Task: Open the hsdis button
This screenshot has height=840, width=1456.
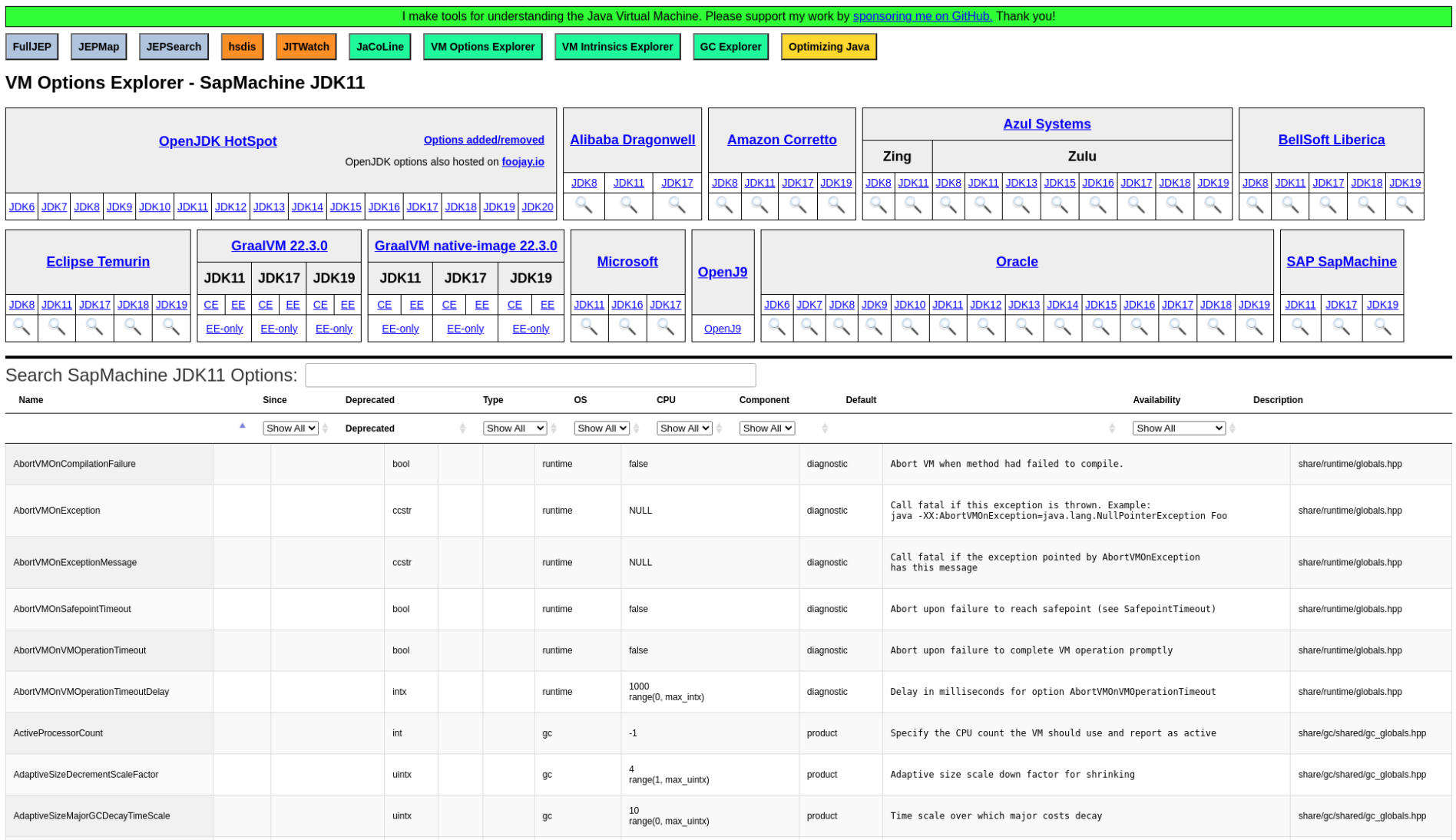Action: point(242,47)
